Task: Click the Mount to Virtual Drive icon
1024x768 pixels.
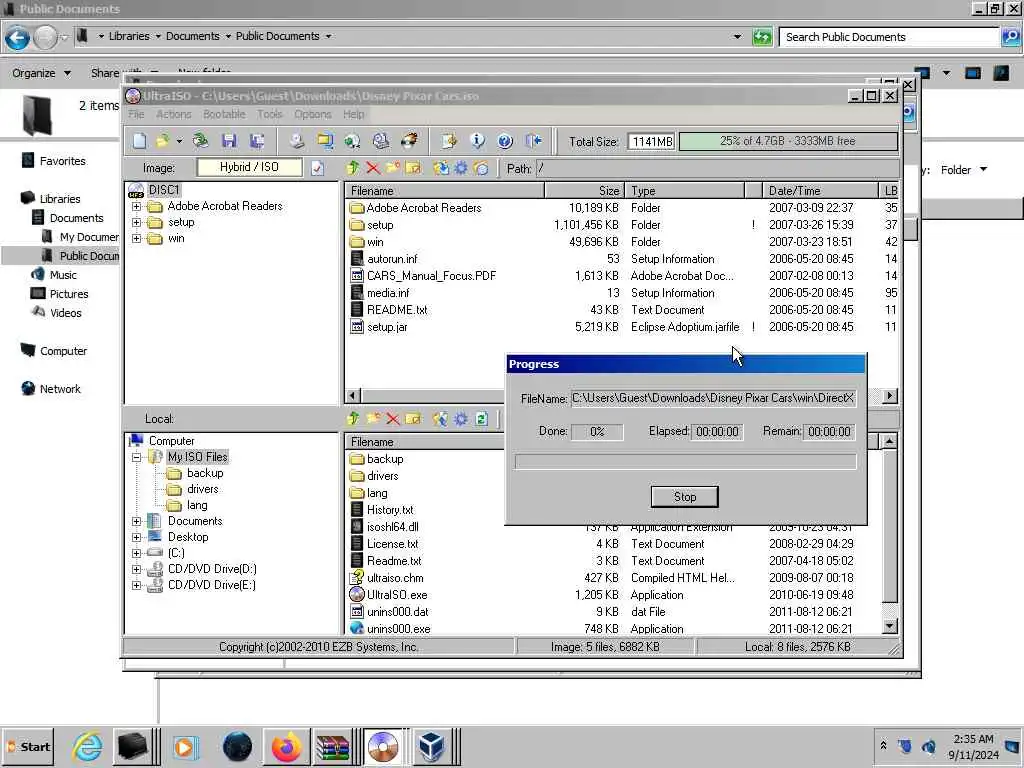Action: [381, 141]
